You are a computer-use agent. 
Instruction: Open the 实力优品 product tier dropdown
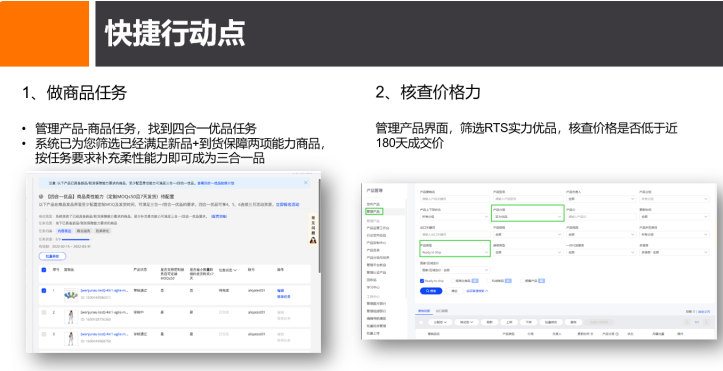point(528,217)
